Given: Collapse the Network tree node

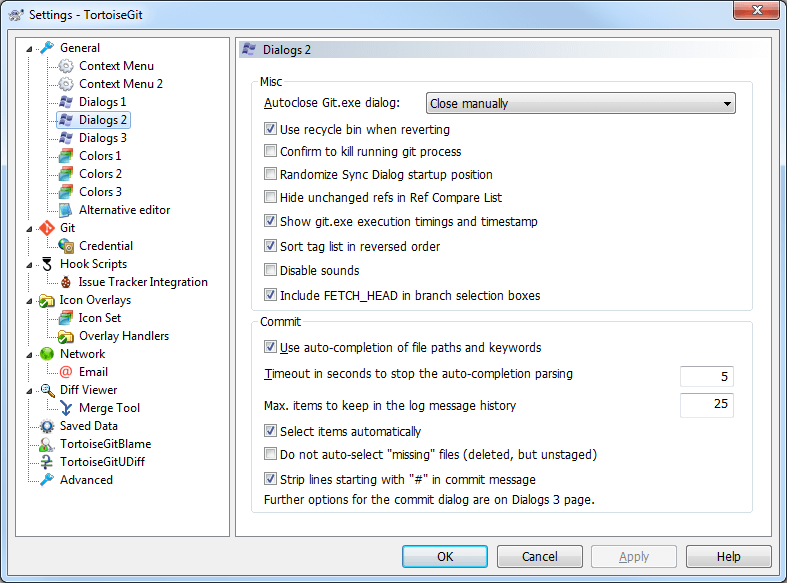Looking at the screenshot, I should pyautogui.click(x=30, y=355).
